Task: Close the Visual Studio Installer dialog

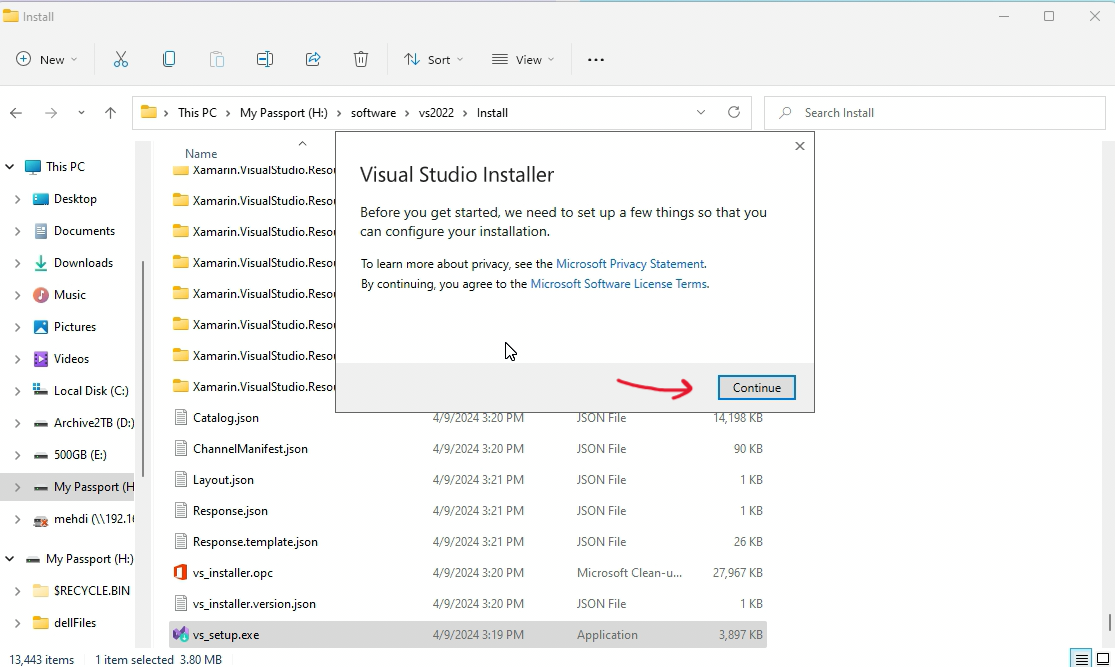Action: tap(799, 146)
